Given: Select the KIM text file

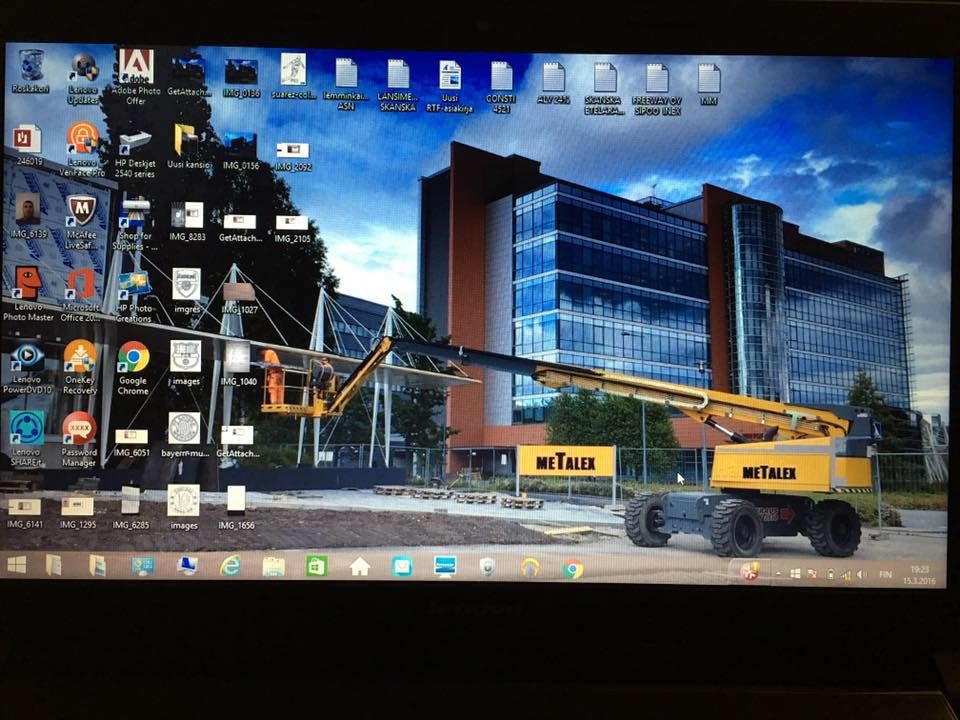Looking at the screenshot, I should click(708, 84).
